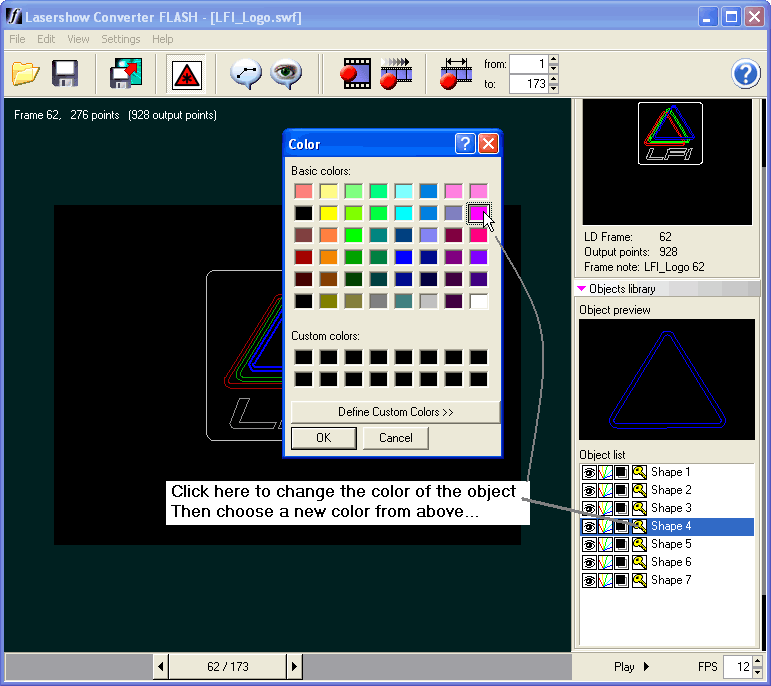
Task: Open the Edit menu
Action: 46,39
